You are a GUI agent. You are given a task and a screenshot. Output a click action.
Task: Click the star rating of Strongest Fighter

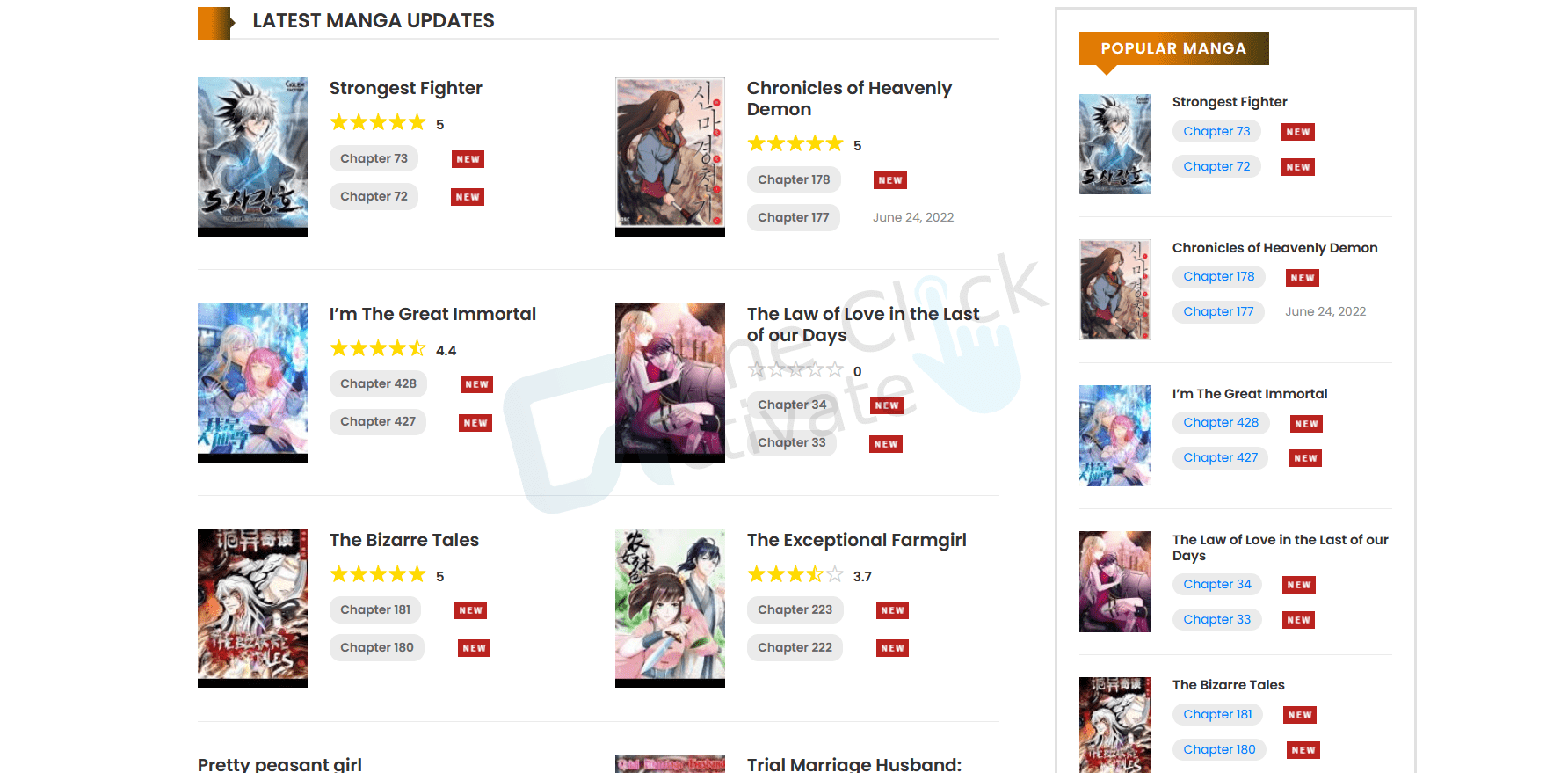378,123
